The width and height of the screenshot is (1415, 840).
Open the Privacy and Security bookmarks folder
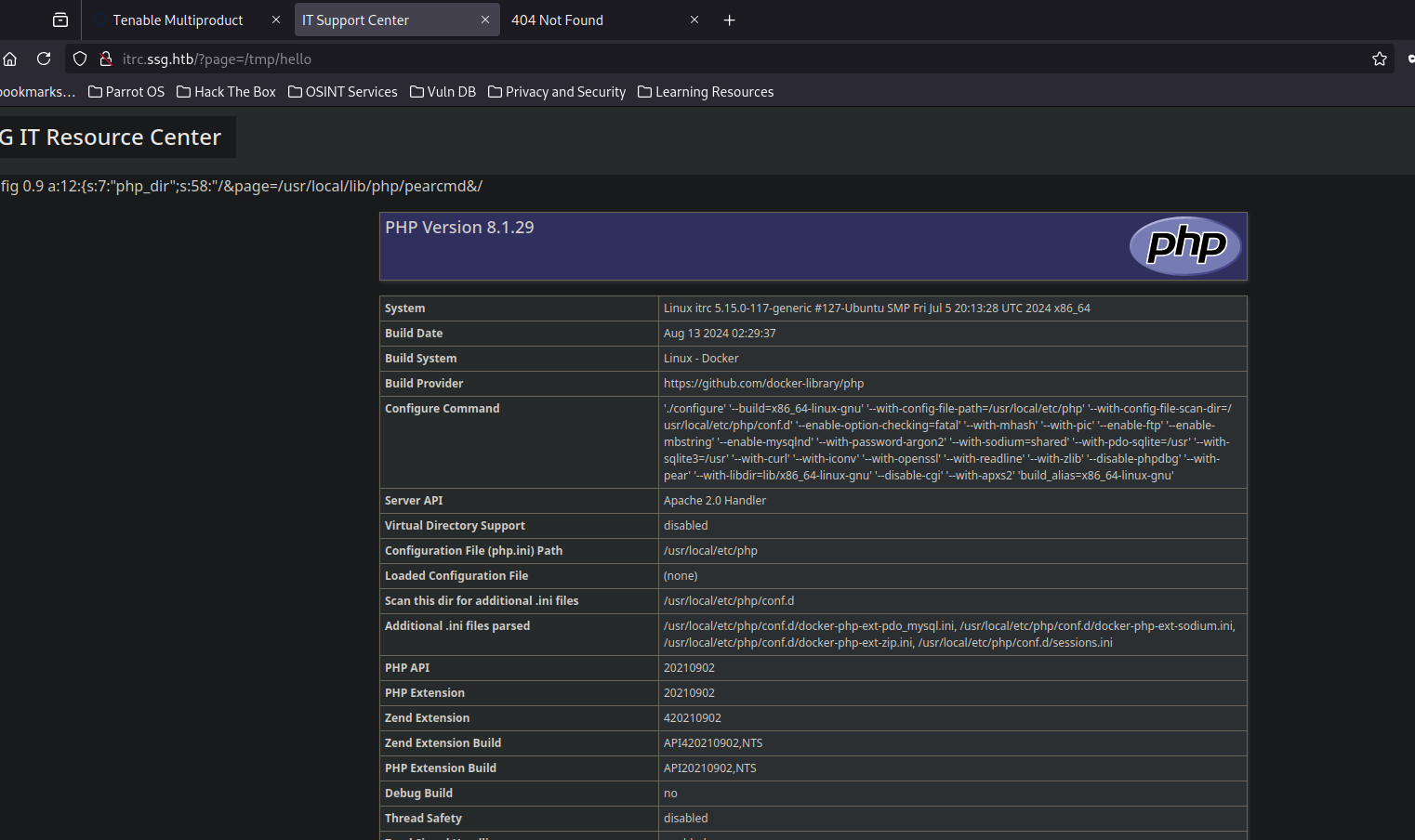(x=557, y=91)
